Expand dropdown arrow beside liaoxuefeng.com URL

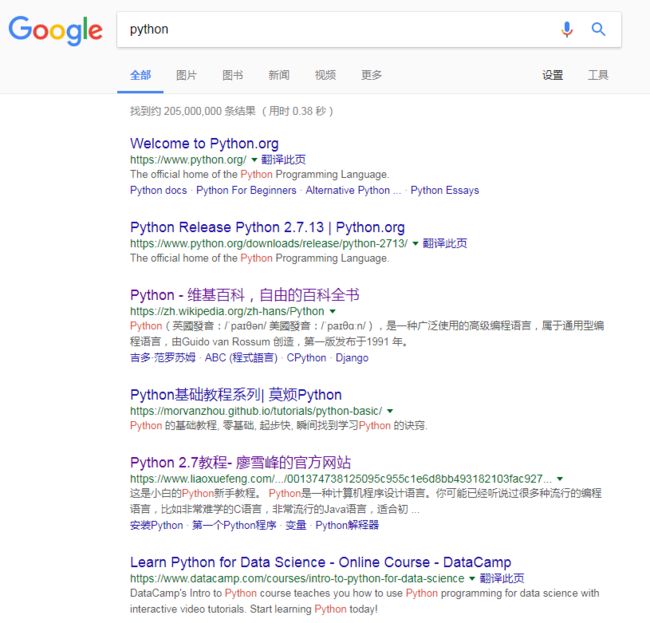tap(560, 479)
